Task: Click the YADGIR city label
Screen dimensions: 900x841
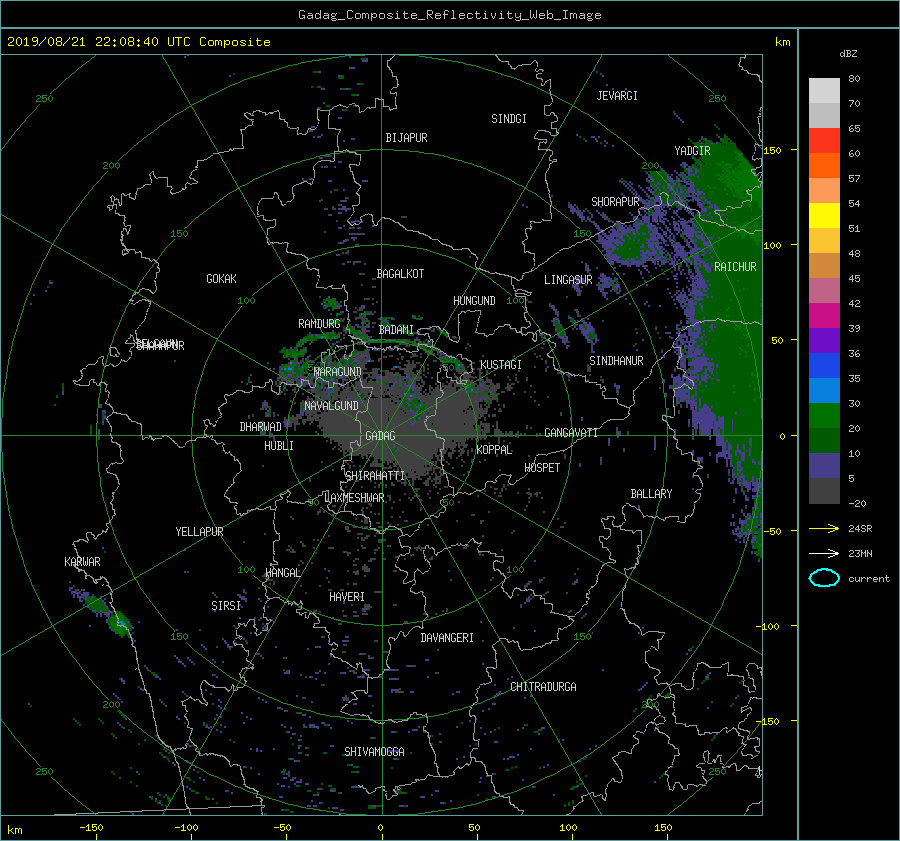Action: [x=692, y=151]
